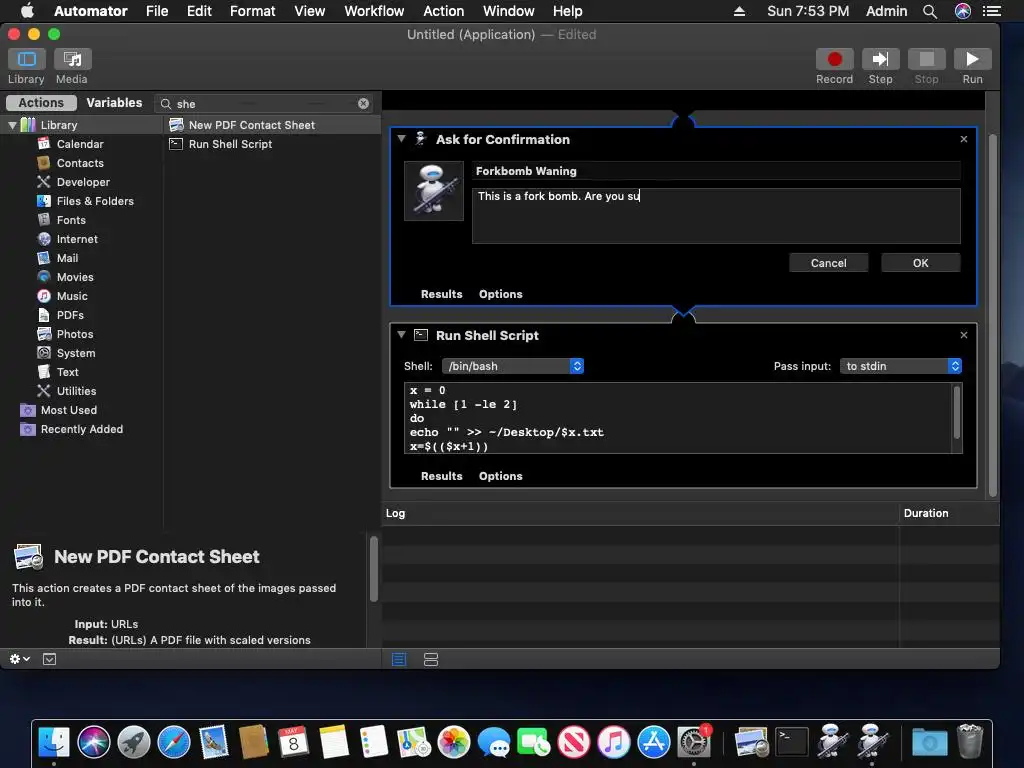The height and width of the screenshot is (768, 1024).
Task: Open the Pass input dropdown
Action: point(901,366)
